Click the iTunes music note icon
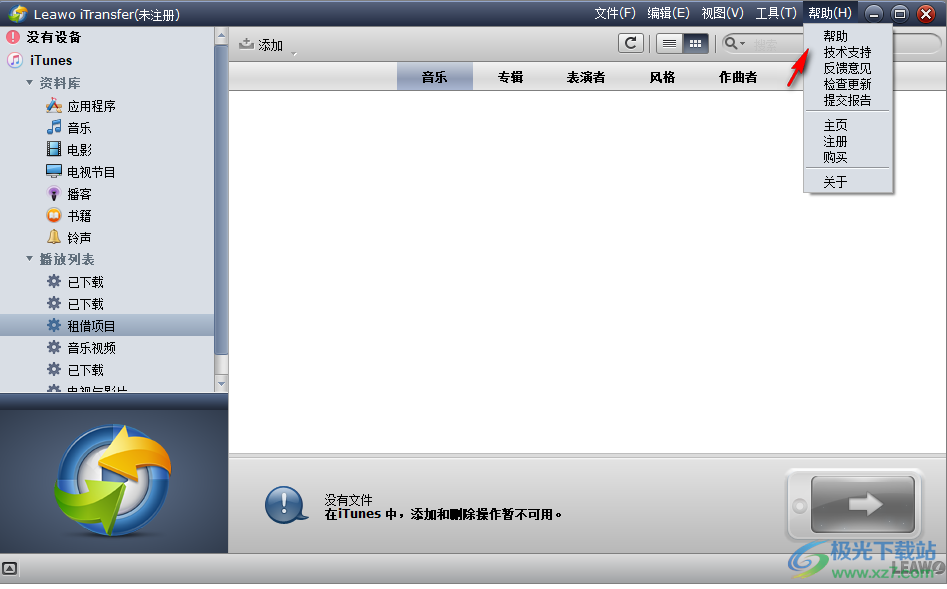Screen dimensions: 947x589 click(14, 60)
